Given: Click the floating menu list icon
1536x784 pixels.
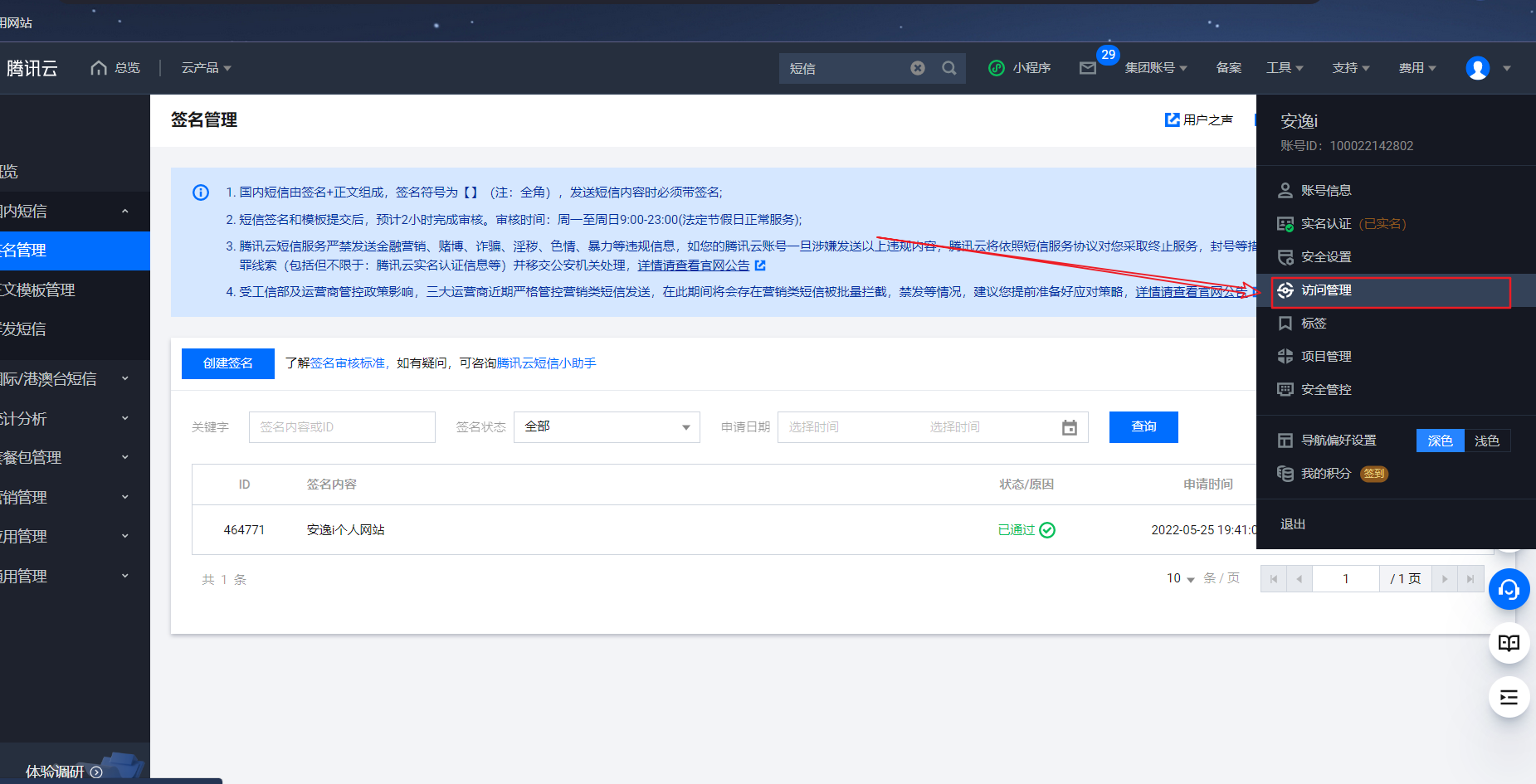Looking at the screenshot, I should point(1509,697).
